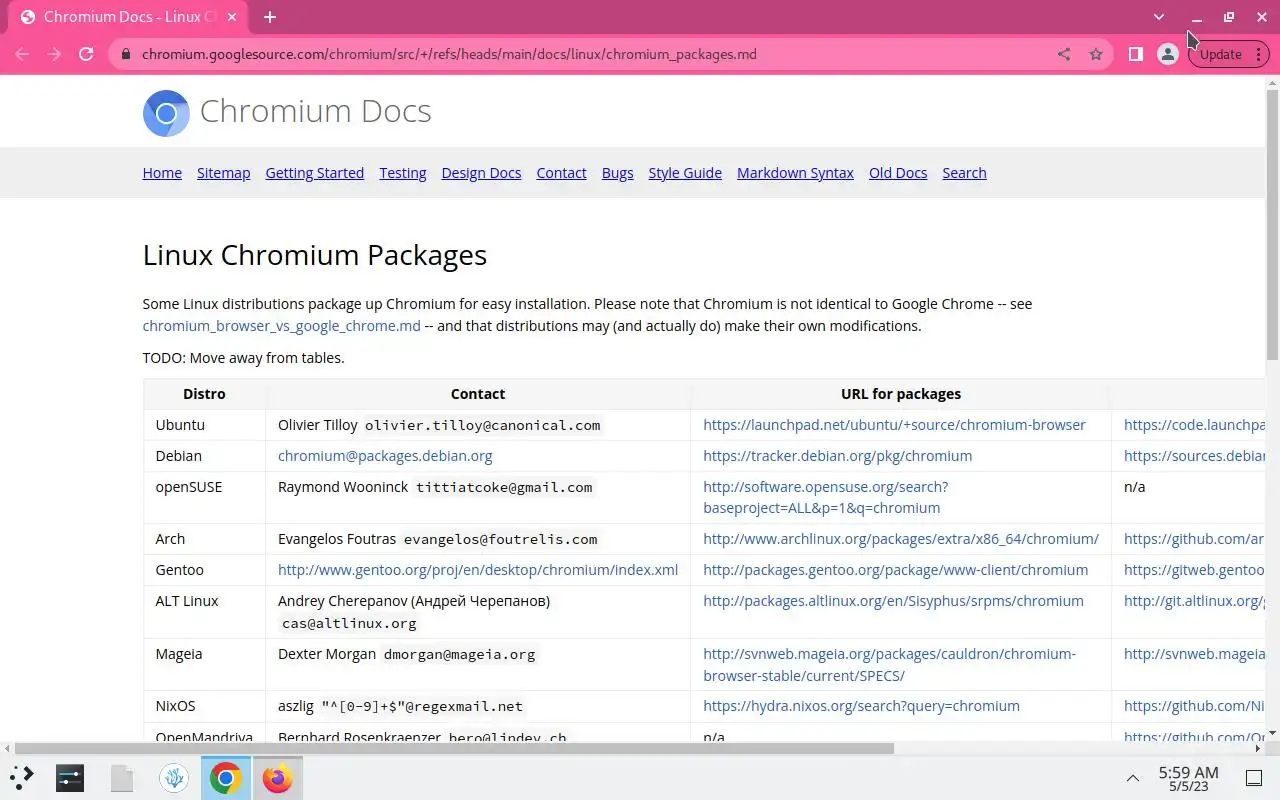Open the task manager settings icon in taskbar

pos(70,777)
